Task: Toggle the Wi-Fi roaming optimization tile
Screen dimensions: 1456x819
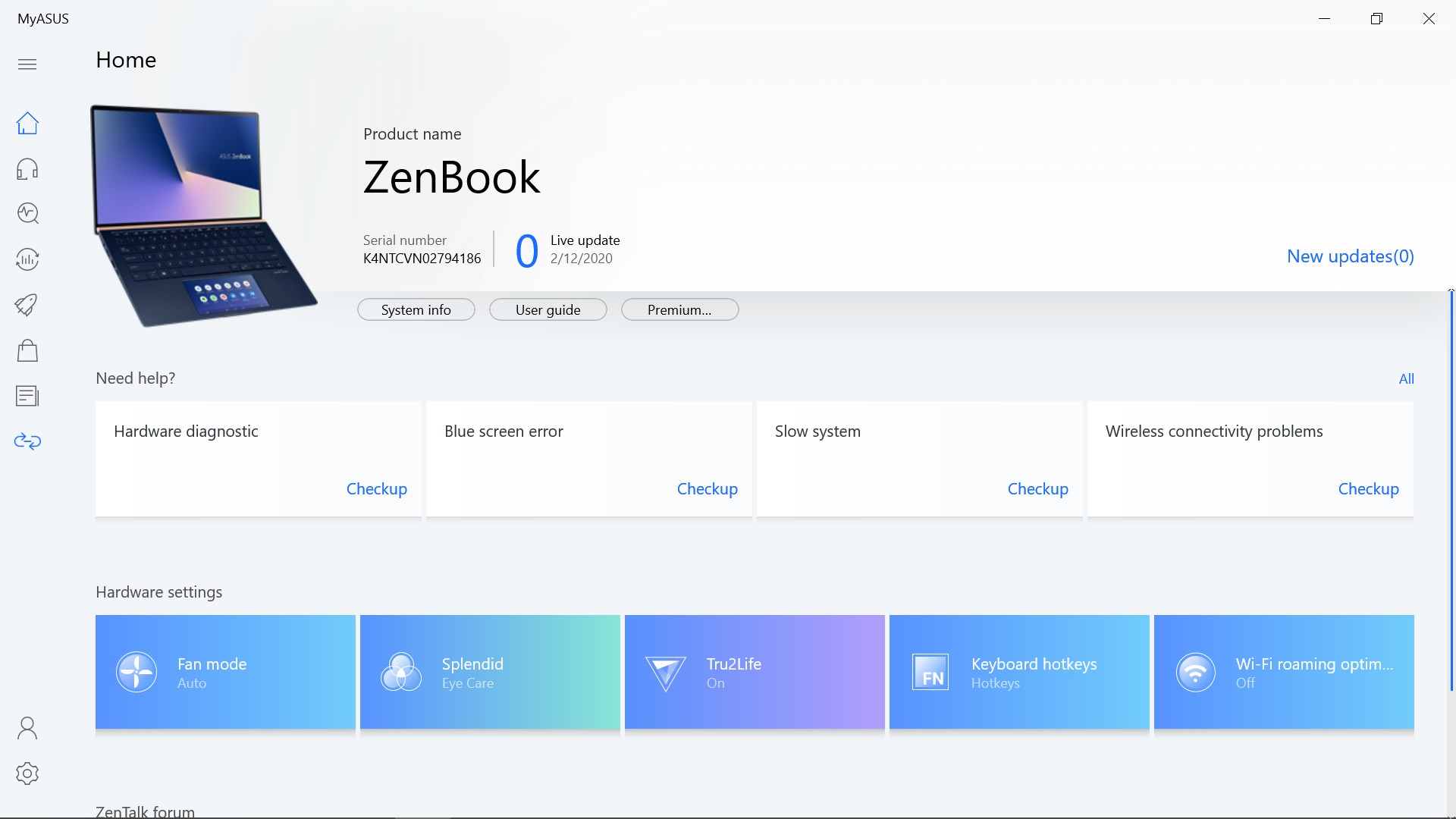Action: coord(1283,672)
